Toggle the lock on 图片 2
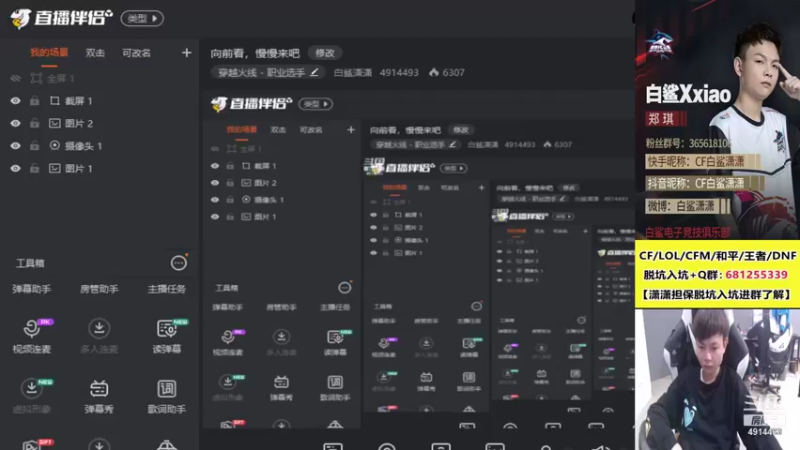The height and width of the screenshot is (450, 800). coord(34,123)
